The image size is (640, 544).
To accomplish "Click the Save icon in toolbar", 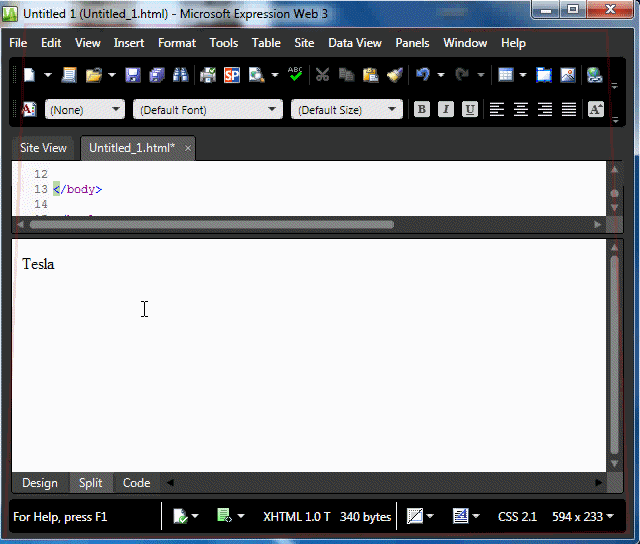I will 132,75.
